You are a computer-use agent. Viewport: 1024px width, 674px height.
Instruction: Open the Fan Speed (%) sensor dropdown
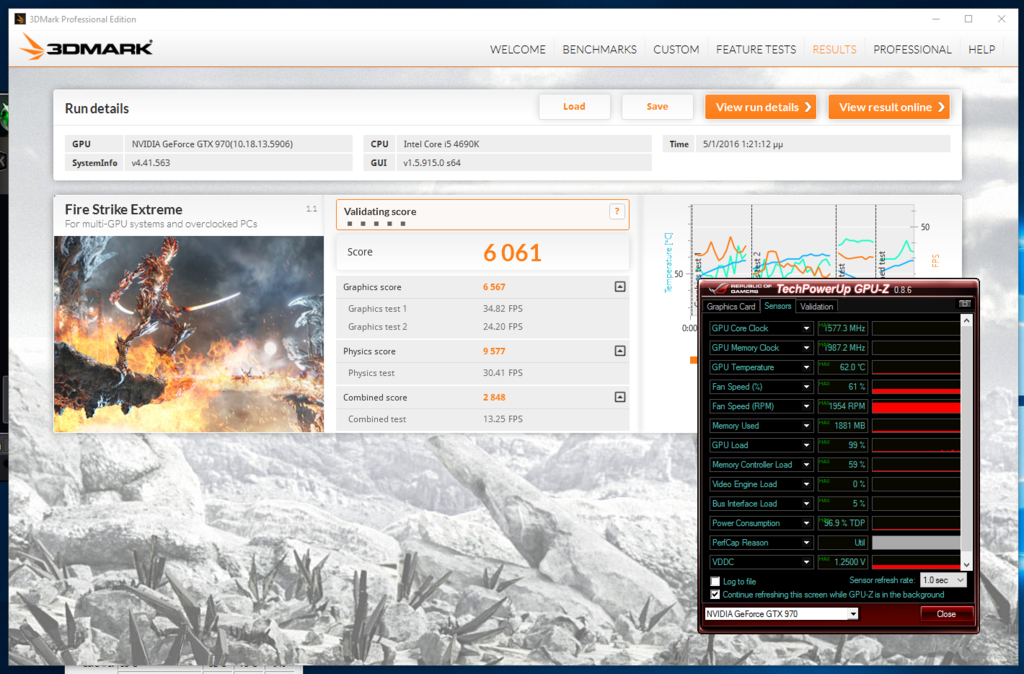pos(807,387)
